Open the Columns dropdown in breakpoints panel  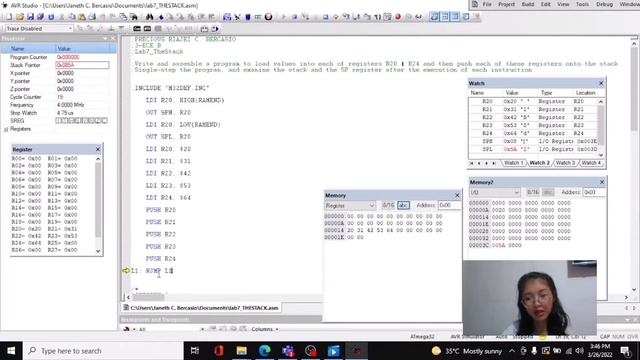point(264,329)
